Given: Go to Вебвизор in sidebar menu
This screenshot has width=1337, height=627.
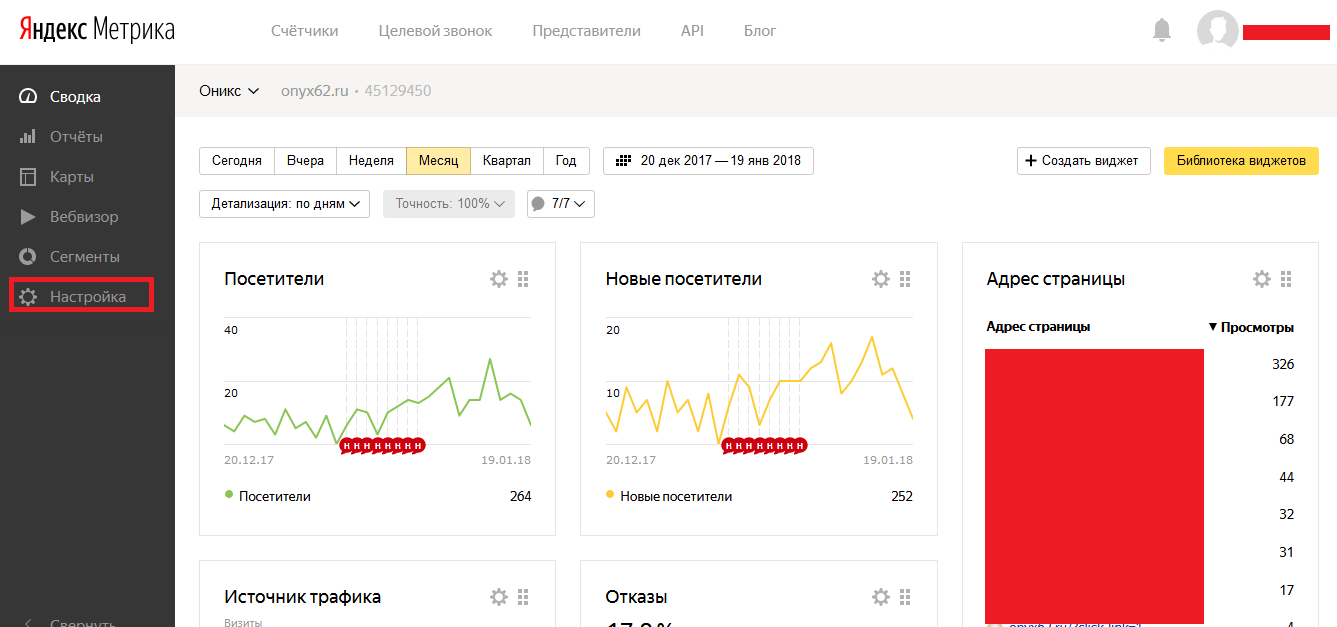Looking at the screenshot, I should tap(84, 217).
